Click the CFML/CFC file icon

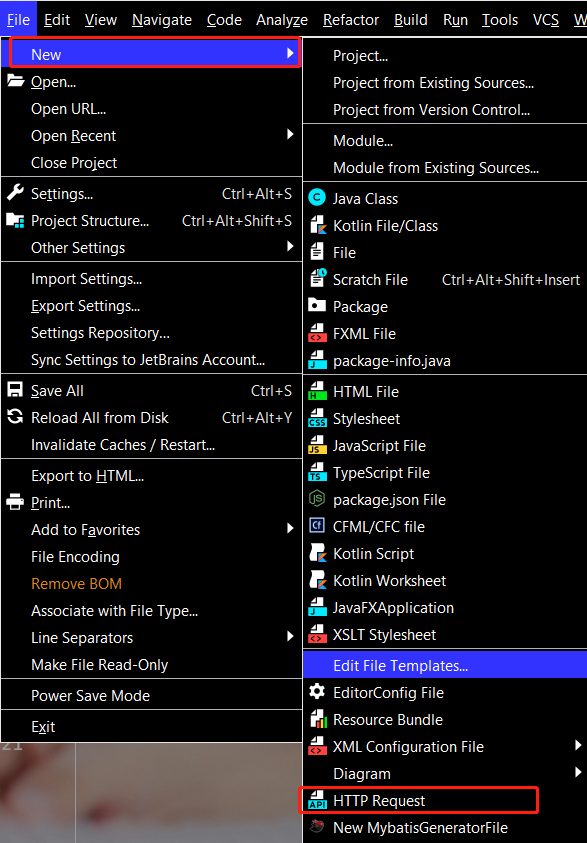(317, 526)
